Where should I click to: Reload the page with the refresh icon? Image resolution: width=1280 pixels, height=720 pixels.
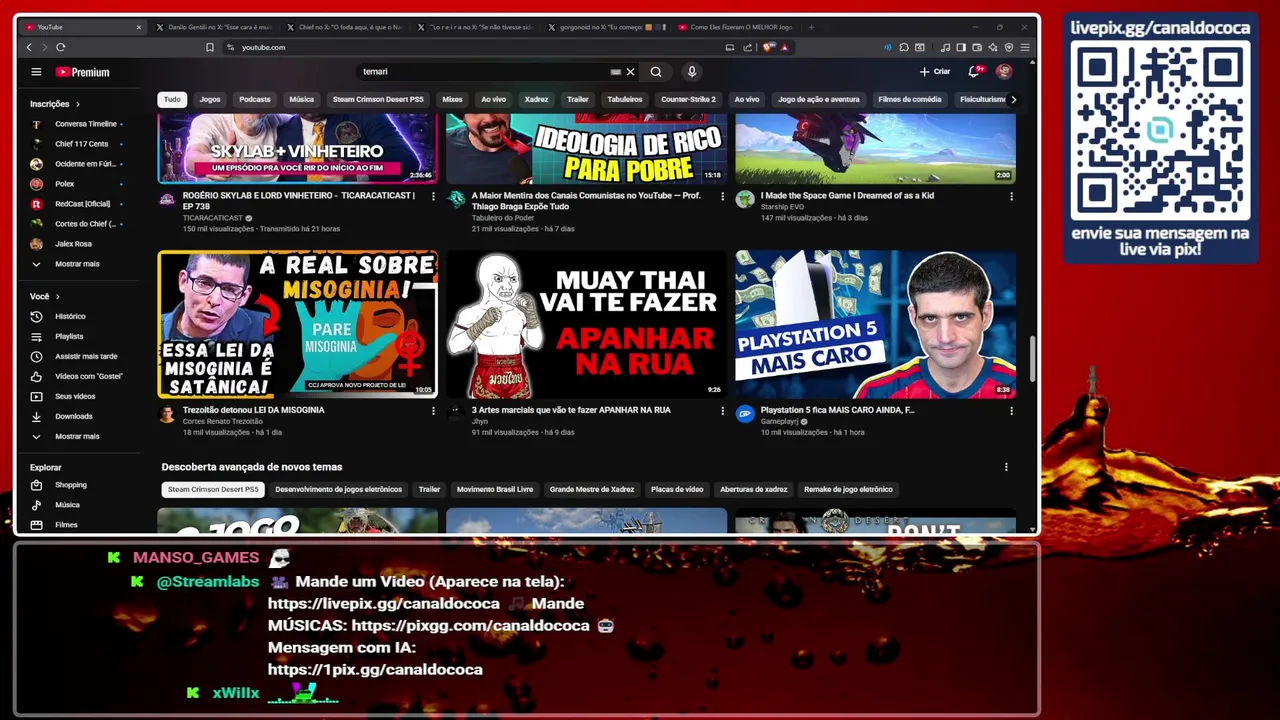(x=61, y=47)
